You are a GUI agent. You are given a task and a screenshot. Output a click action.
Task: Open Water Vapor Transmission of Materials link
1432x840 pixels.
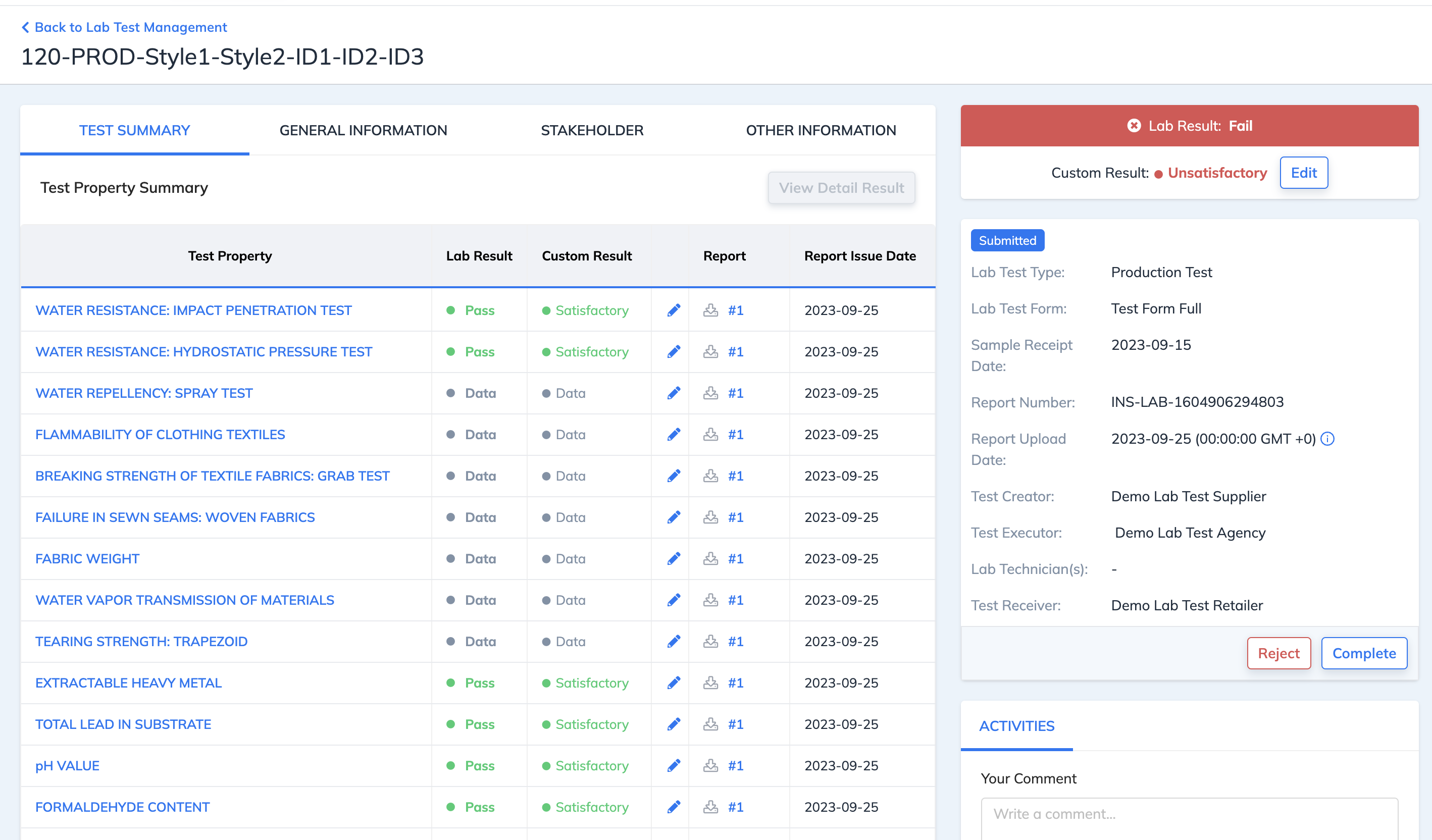pyautogui.click(x=185, y=600)
